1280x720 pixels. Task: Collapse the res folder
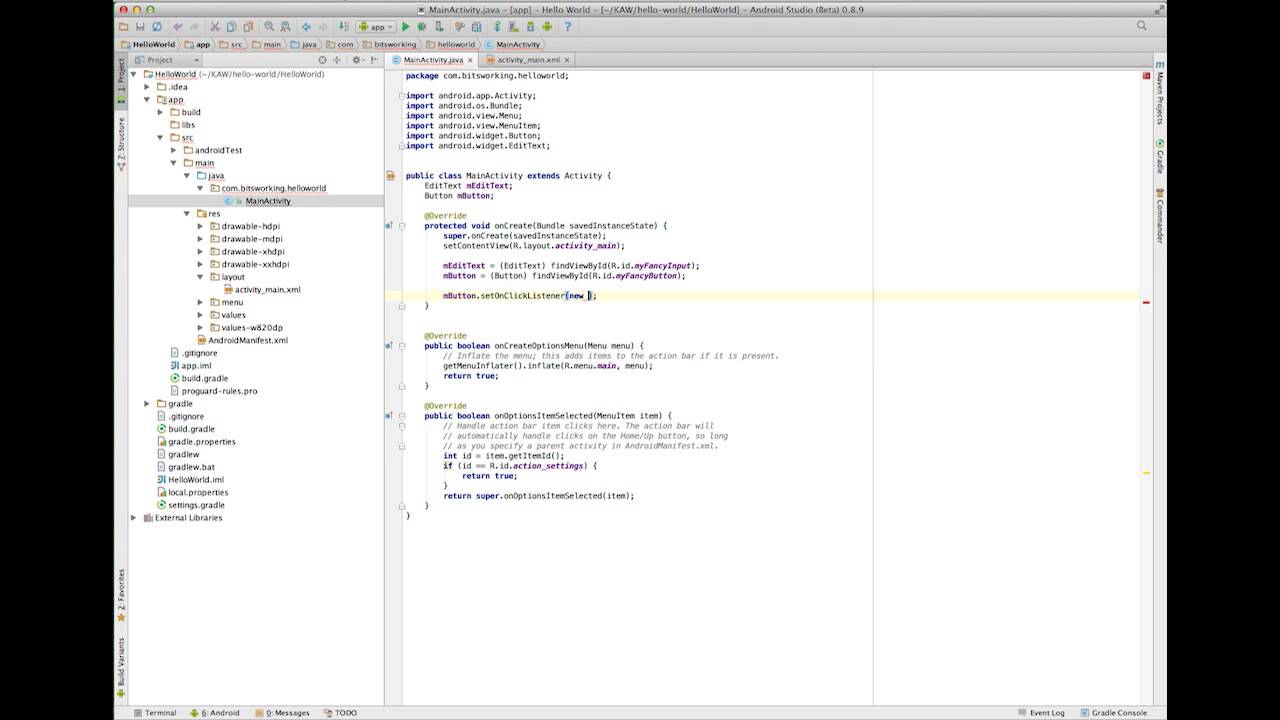(x=186, y=213)
